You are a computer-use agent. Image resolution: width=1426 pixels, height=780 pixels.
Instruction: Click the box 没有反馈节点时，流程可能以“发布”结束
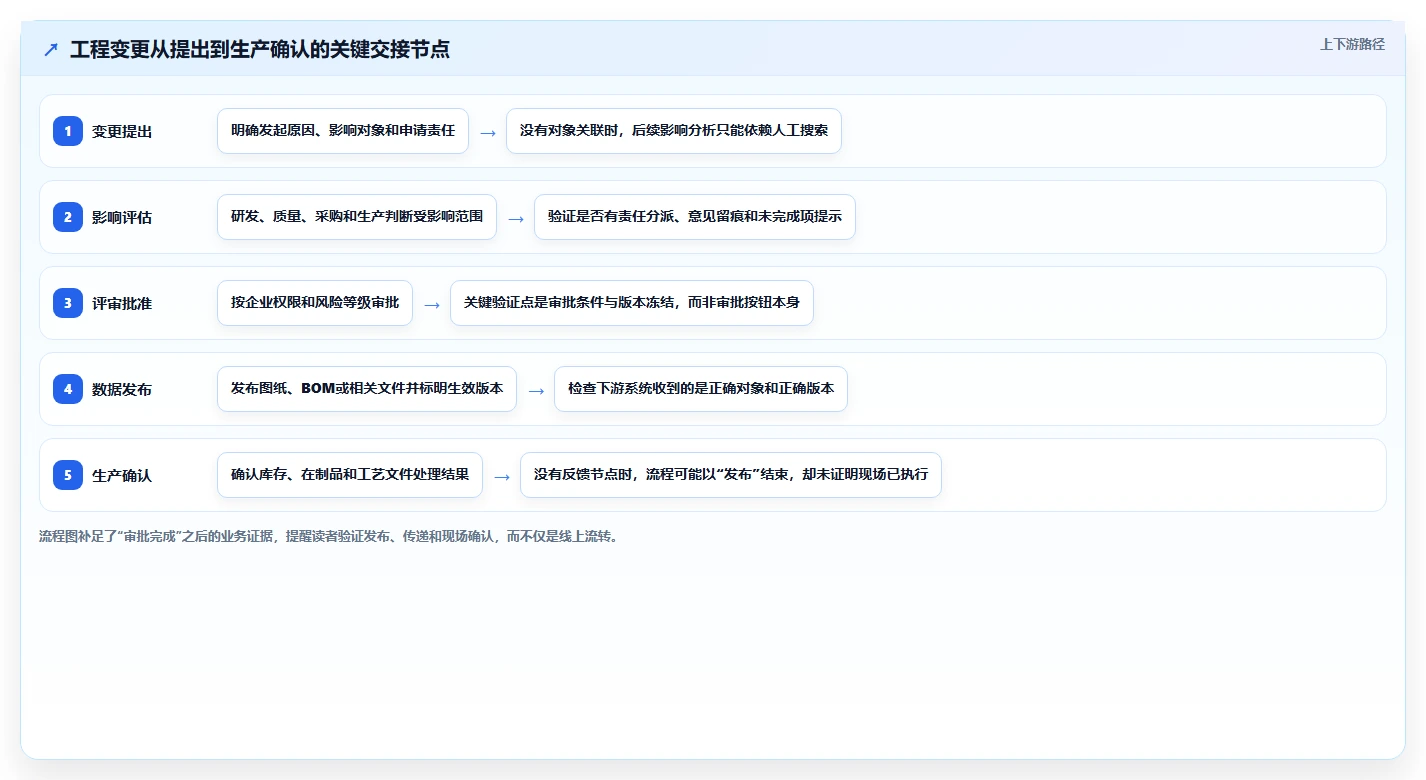coord(731,475)
